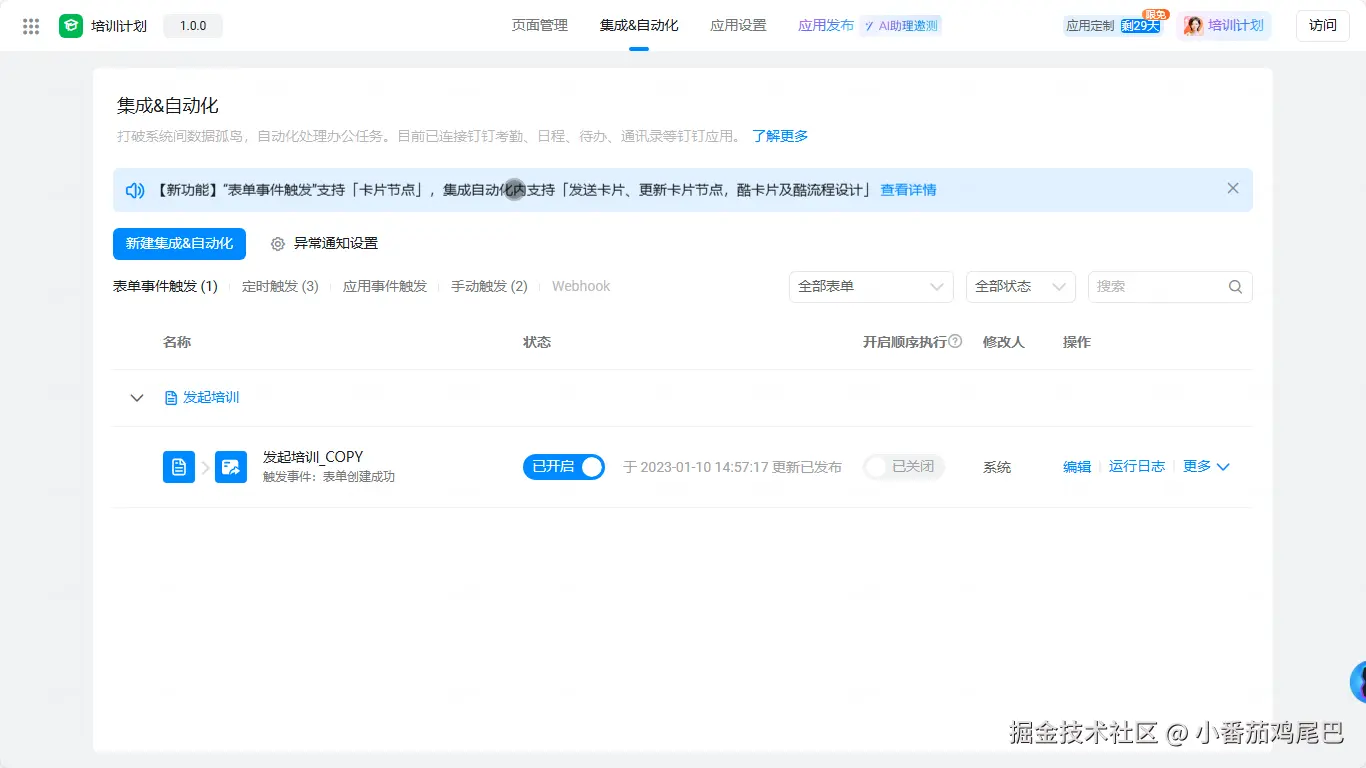Click 新建集成&自动化 button
The image size is (1366, 768).
point(179,244)
